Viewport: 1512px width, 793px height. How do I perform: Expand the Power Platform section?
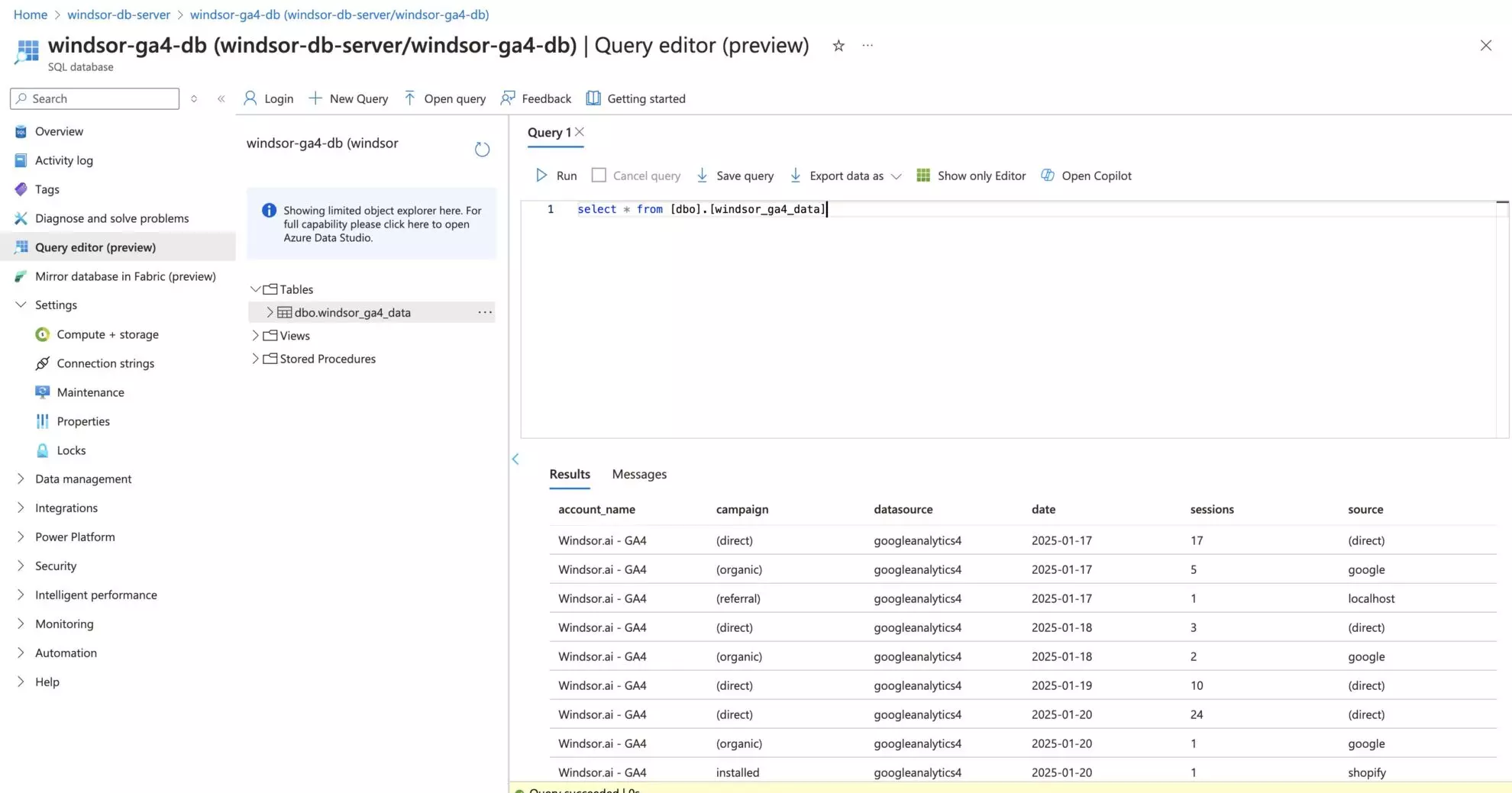[x=21, y=537]
